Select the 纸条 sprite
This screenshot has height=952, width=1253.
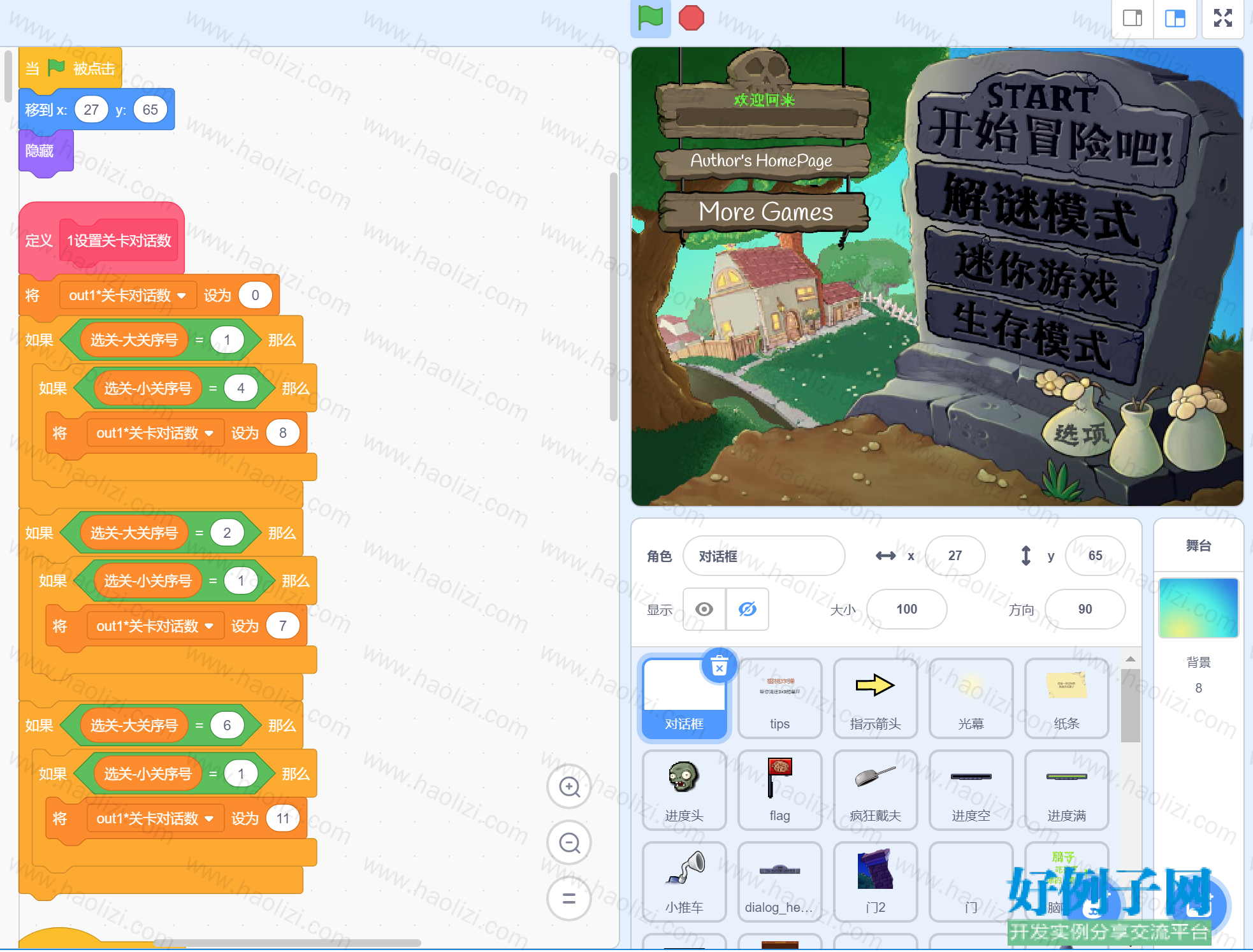click(x=1066, y=699)
